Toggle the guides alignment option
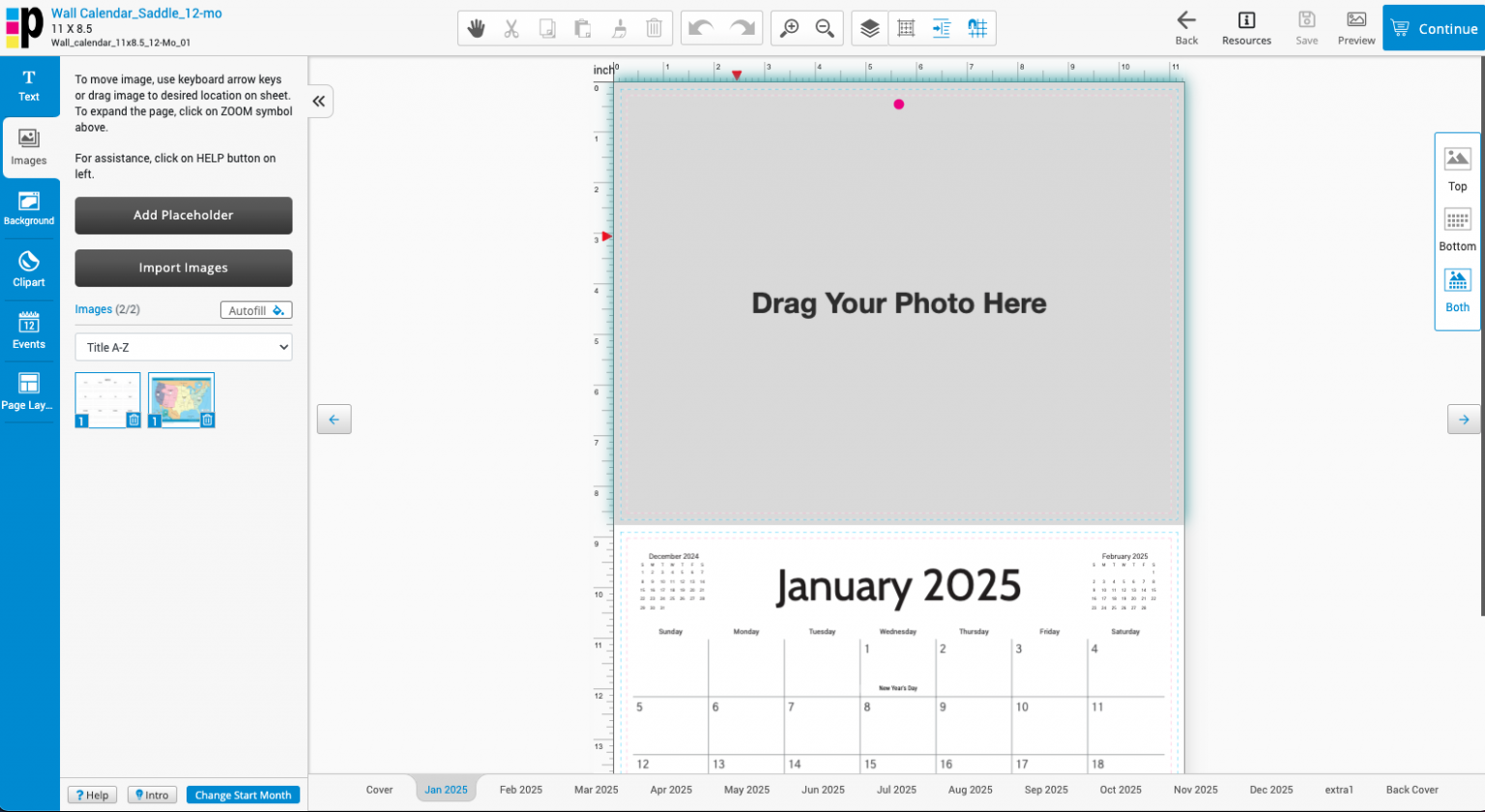The width and height of the screenshot is (1485, 812). (x=942, y=29)
